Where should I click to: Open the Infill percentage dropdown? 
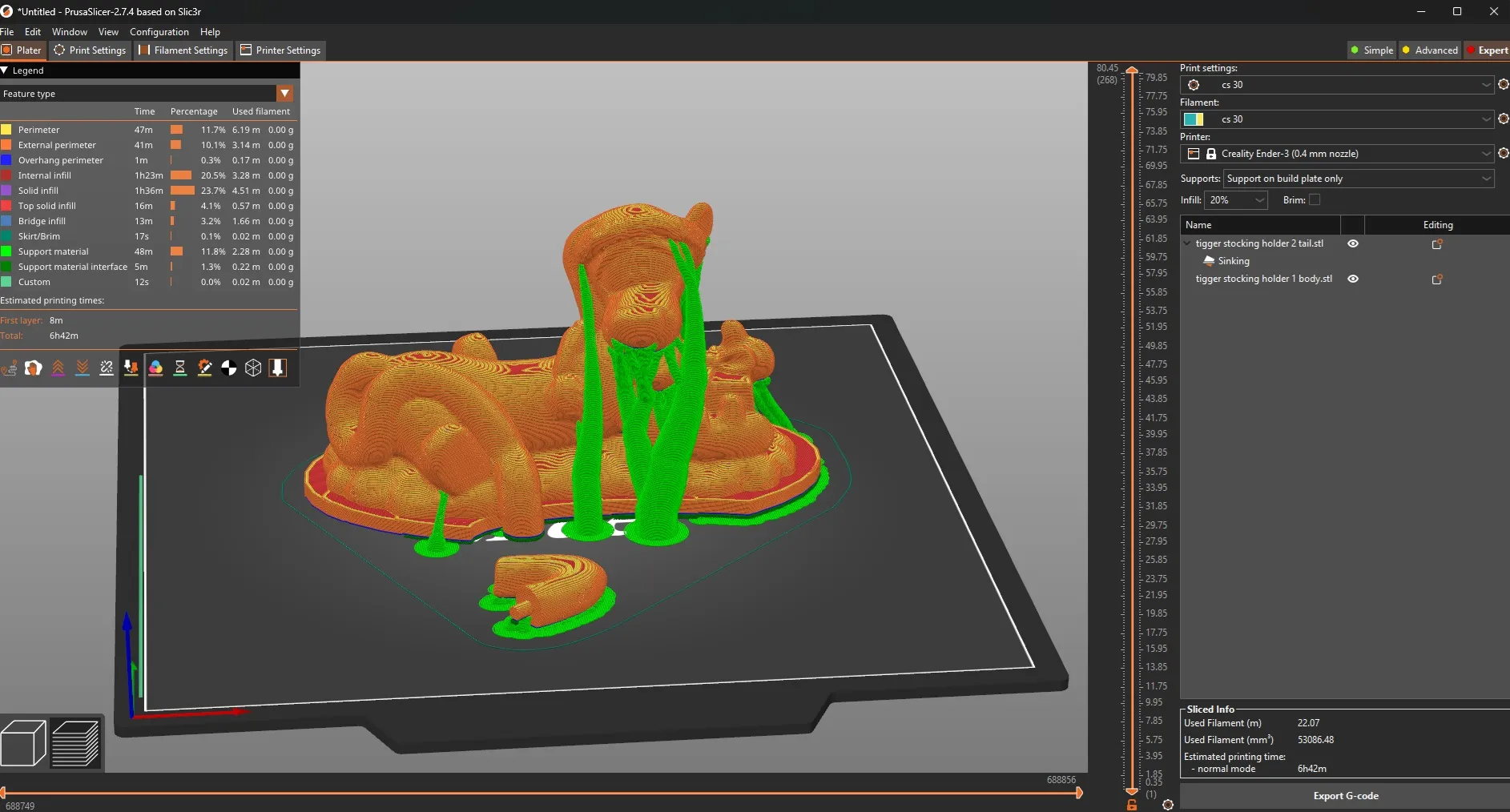(x=1235, y=200)
